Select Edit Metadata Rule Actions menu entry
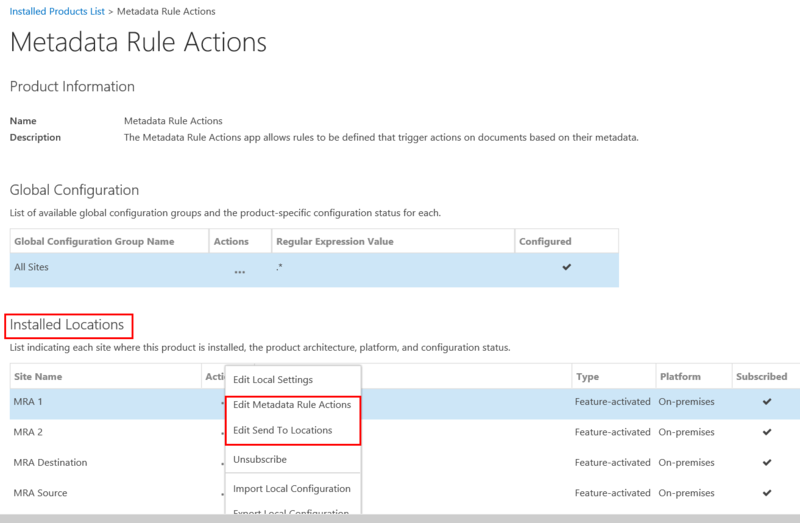800x523 pixels. (292, 405)
